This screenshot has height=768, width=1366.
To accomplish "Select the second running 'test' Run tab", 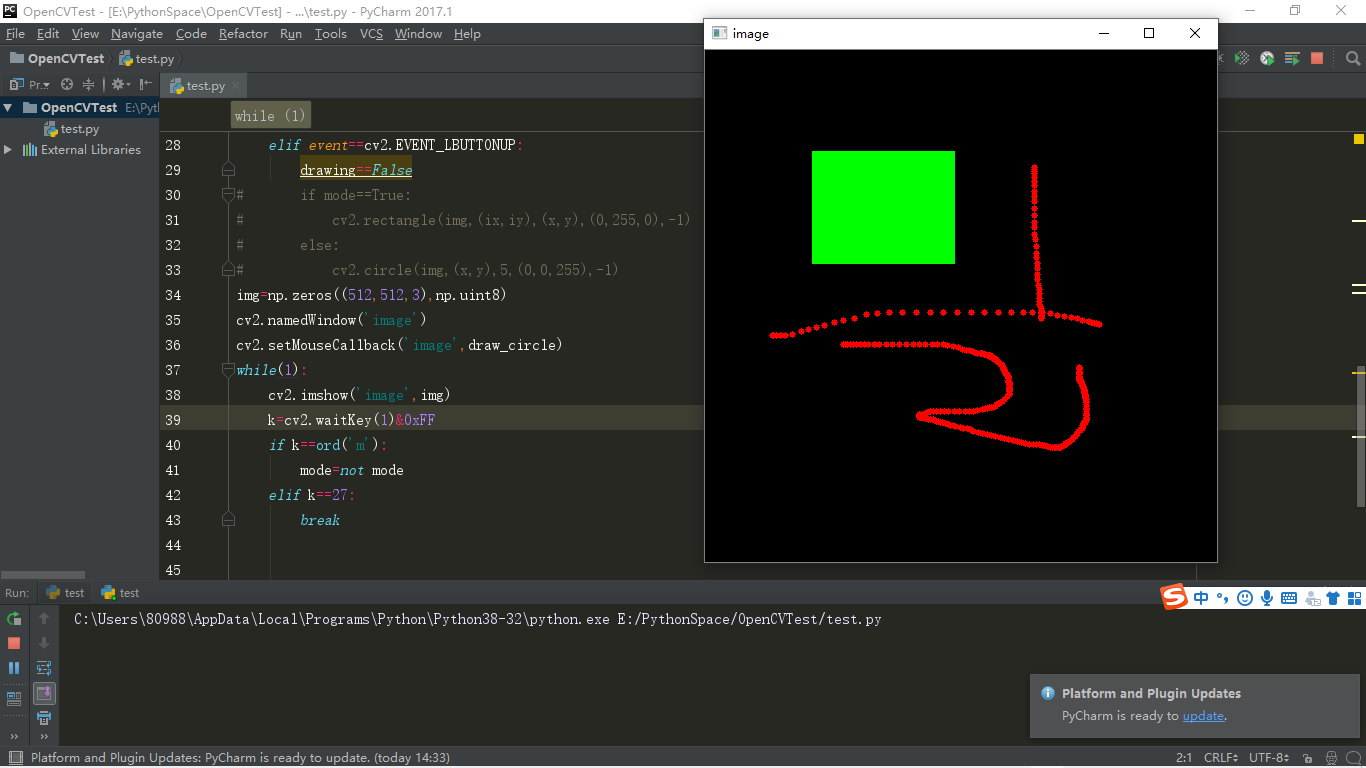I will tap(120, 593).
